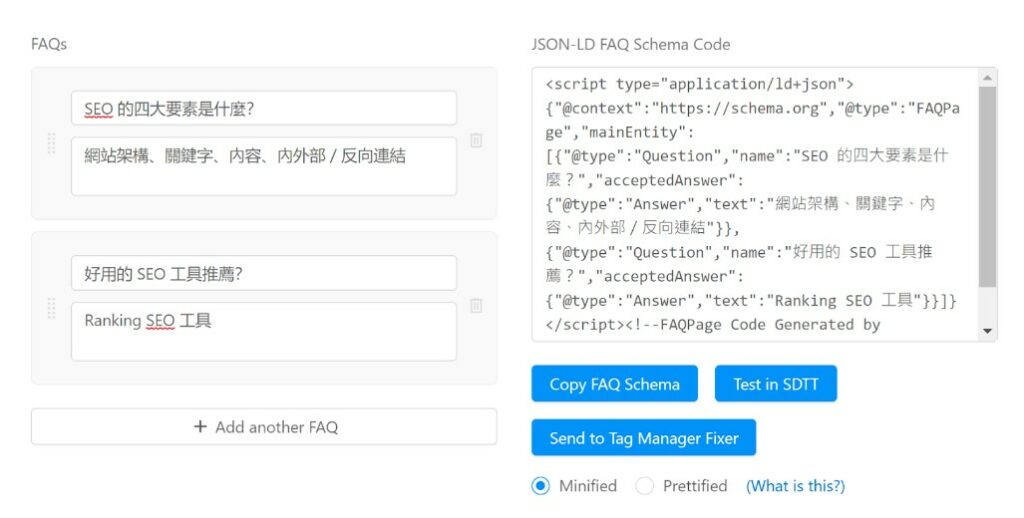Screen dimensions: 1024x518
Task: Click the code box scrollbar down arrow
Action: click(987, 331)
